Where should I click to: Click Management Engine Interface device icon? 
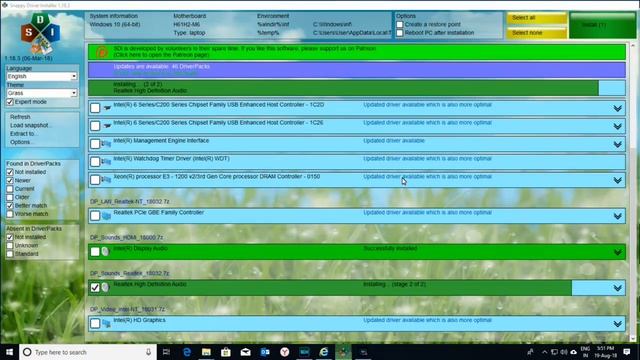(x=106, y=144)
